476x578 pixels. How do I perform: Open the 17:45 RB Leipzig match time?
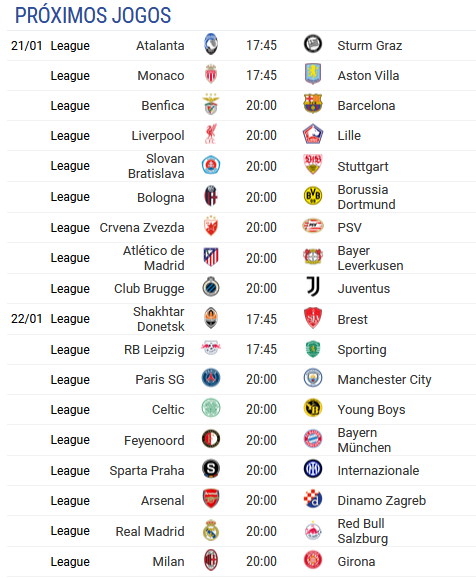261,349
